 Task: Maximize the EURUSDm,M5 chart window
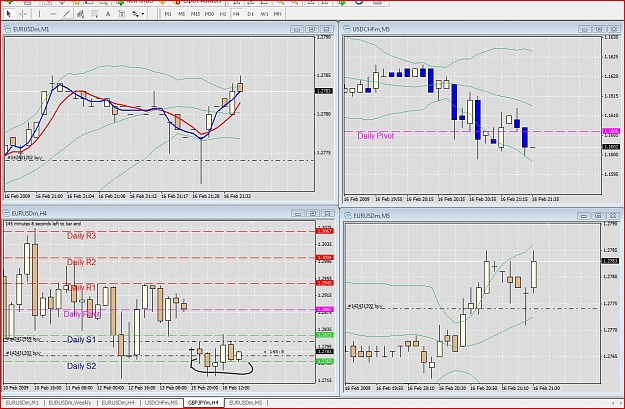coord(598,216)
